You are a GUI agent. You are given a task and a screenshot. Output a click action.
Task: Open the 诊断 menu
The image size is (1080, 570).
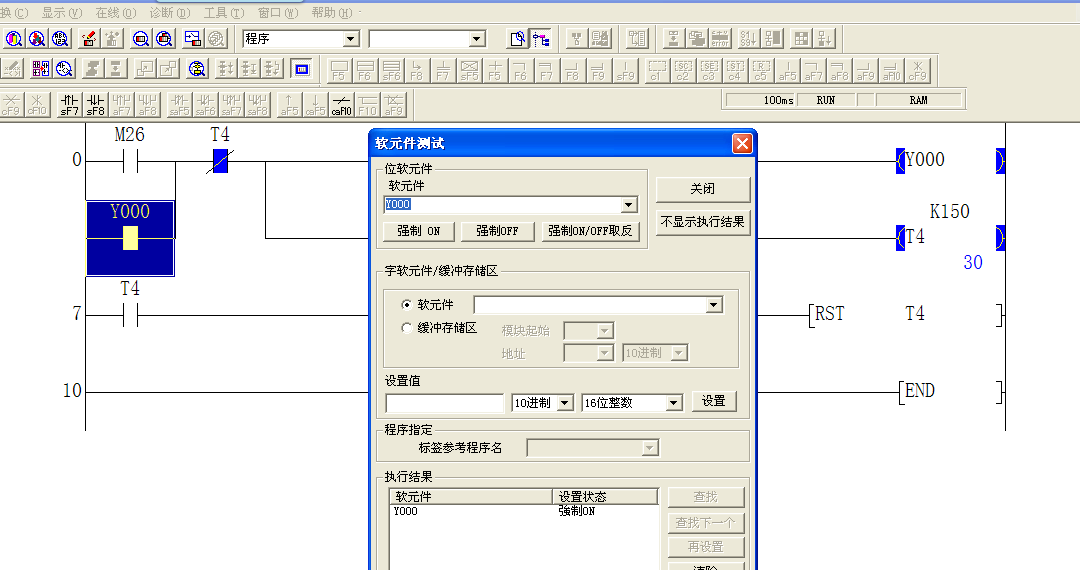click(x=168, y=13)
